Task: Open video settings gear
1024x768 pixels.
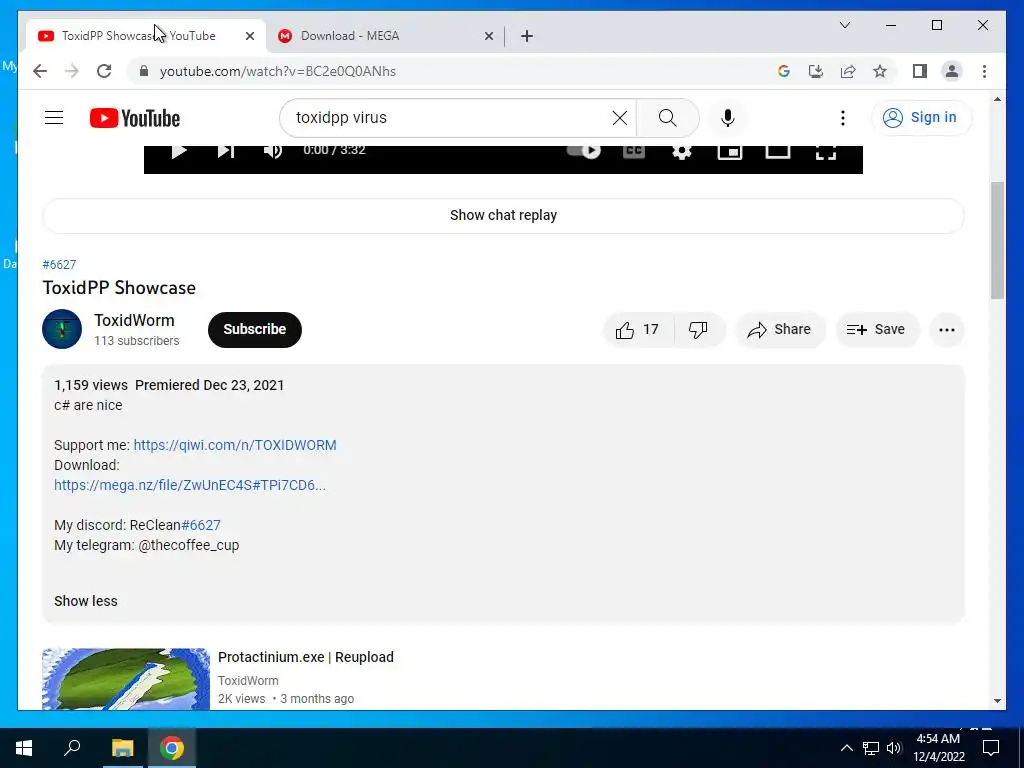Action: [682, 152]
